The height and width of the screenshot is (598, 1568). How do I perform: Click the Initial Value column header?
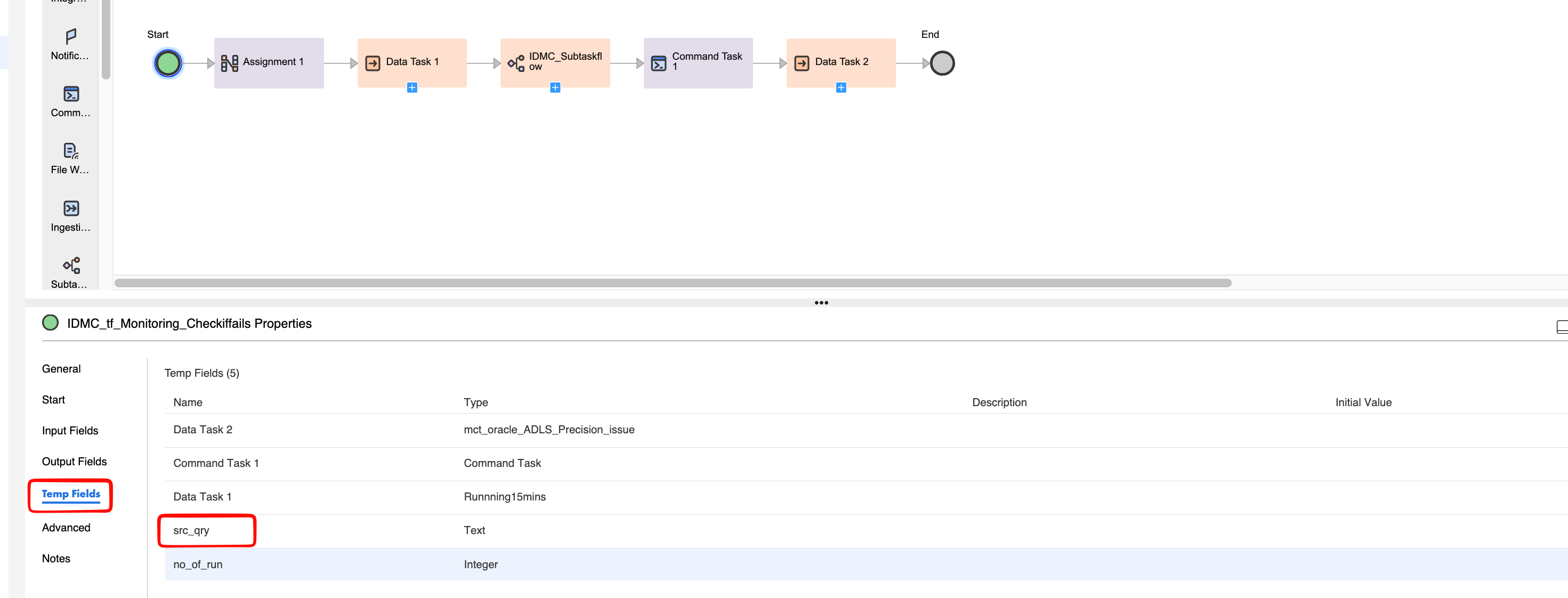coord(1363,402)
